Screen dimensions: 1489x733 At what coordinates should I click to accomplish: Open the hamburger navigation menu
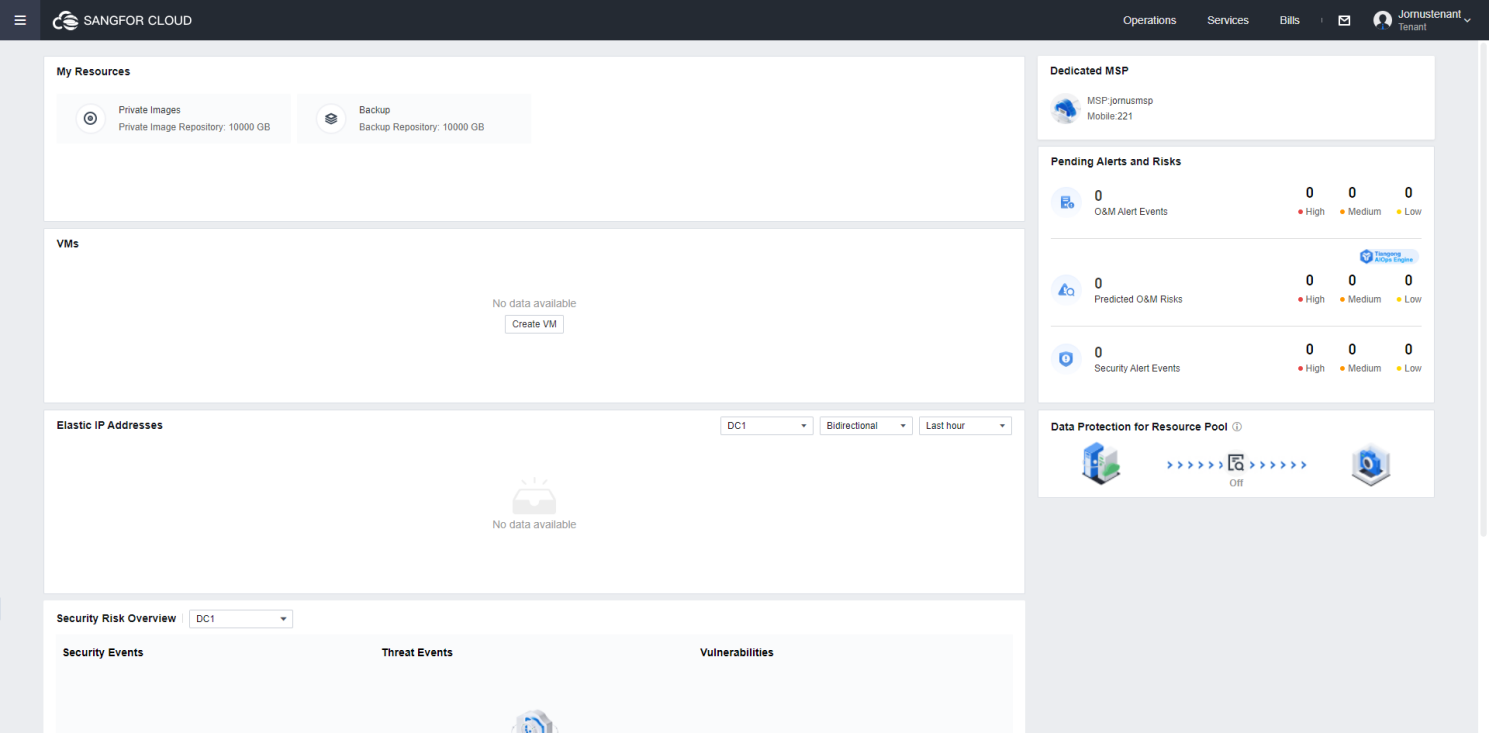[20, 20]
